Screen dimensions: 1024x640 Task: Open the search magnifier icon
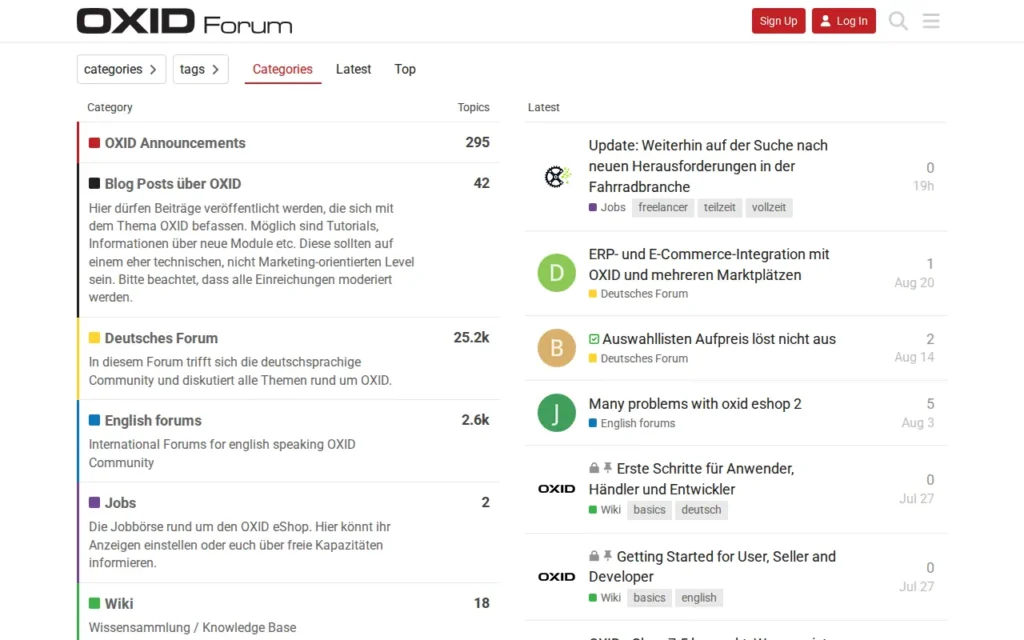898,21
